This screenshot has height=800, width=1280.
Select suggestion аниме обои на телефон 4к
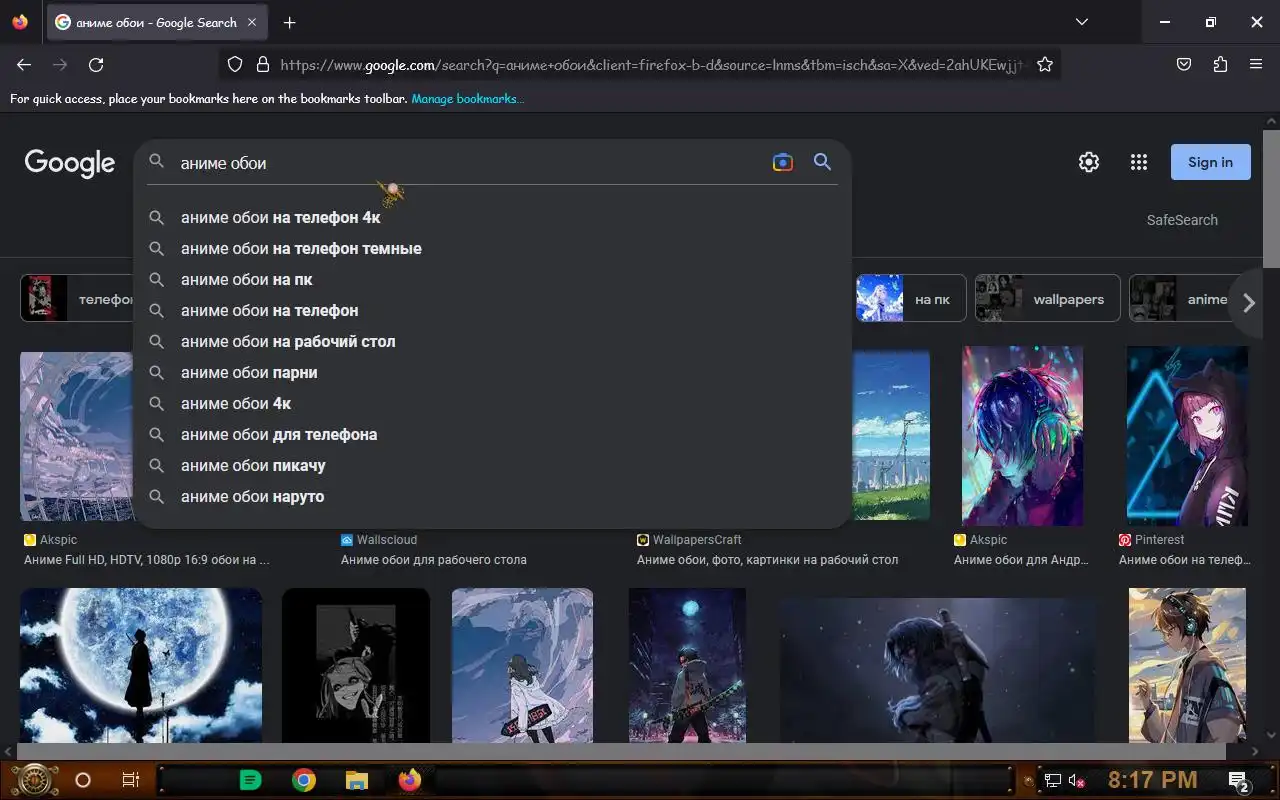(492, 217)
